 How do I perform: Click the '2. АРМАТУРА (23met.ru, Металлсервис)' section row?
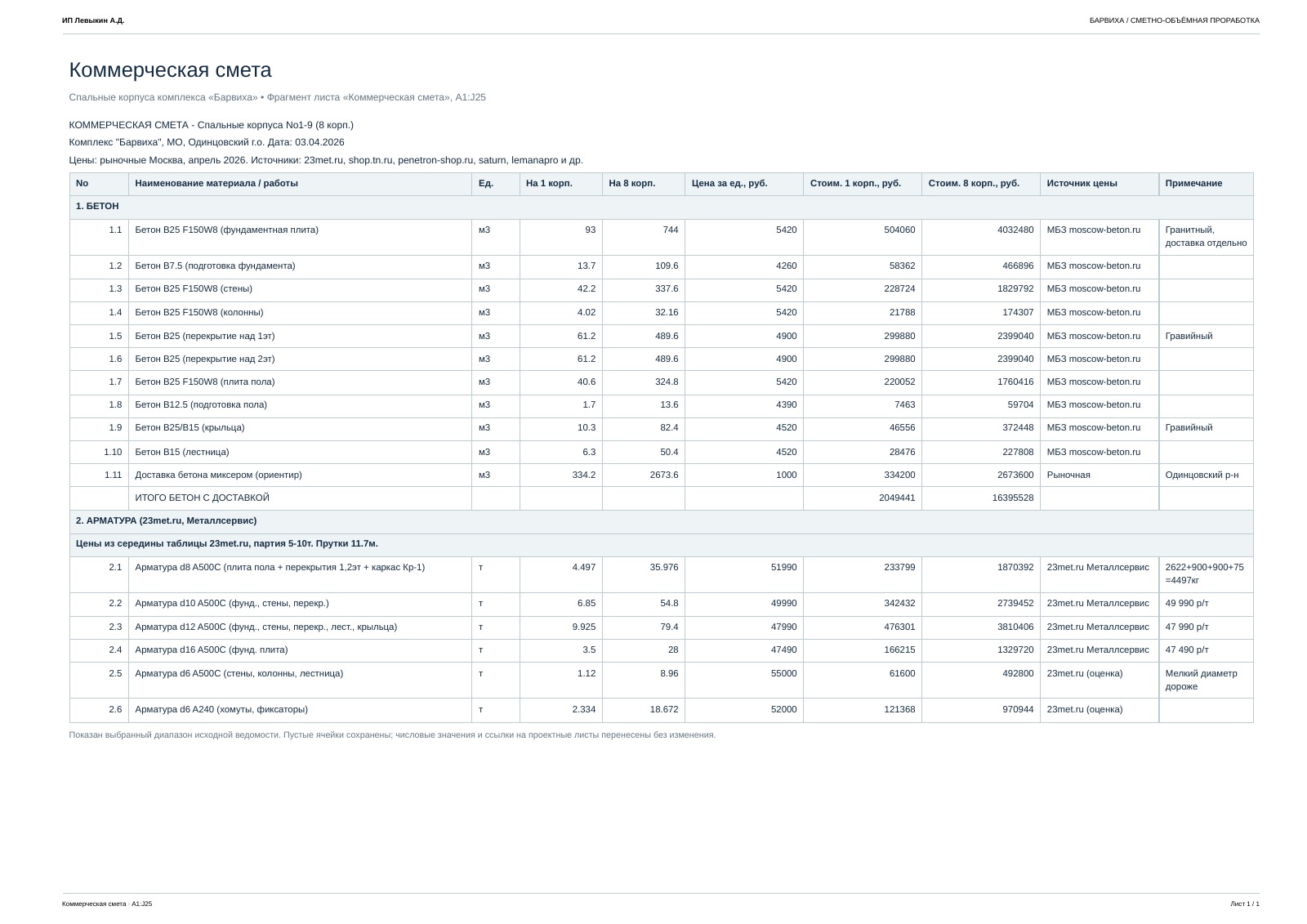coord(661,521)
